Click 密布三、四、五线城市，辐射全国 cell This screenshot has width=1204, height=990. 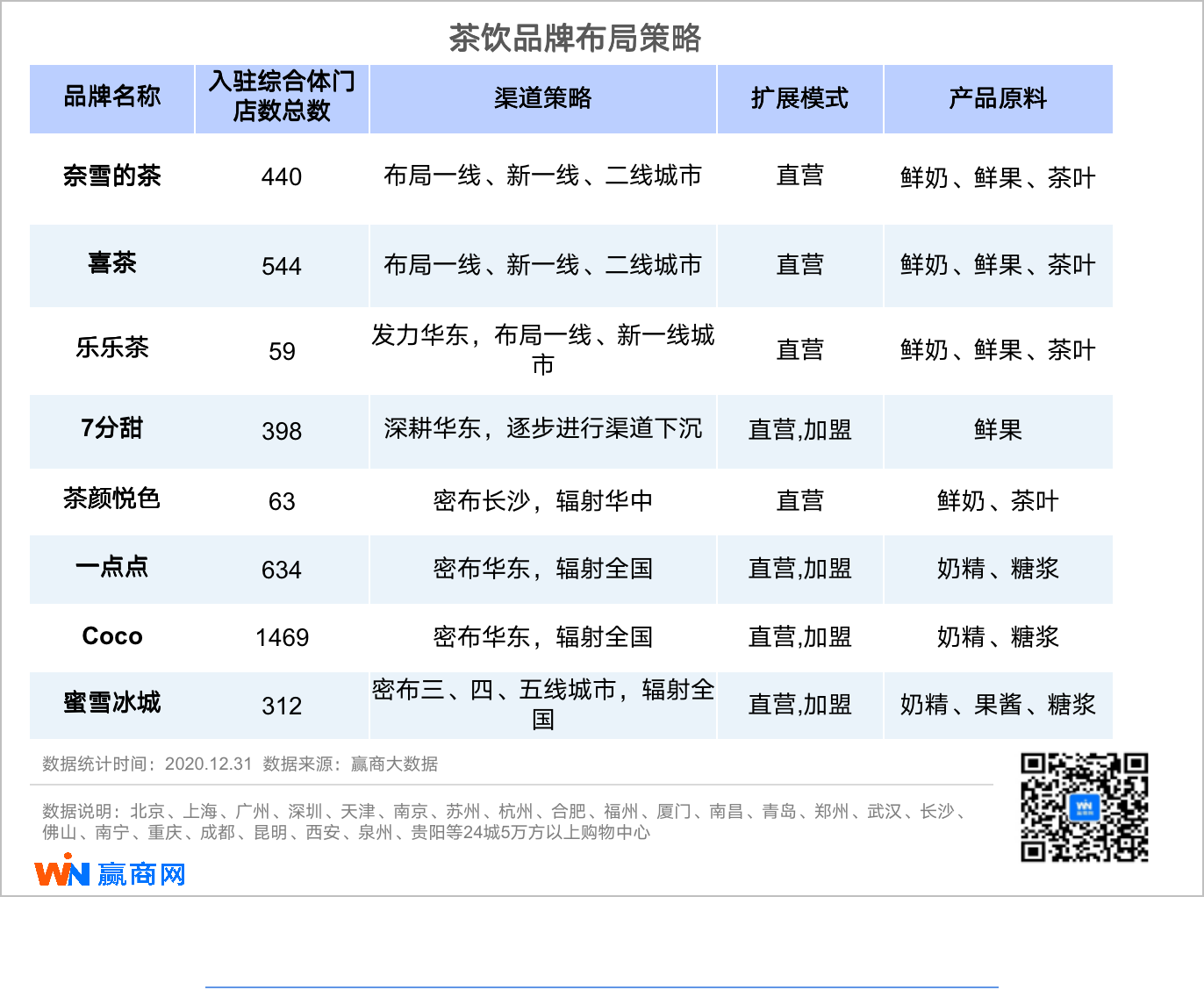[543, 705]
